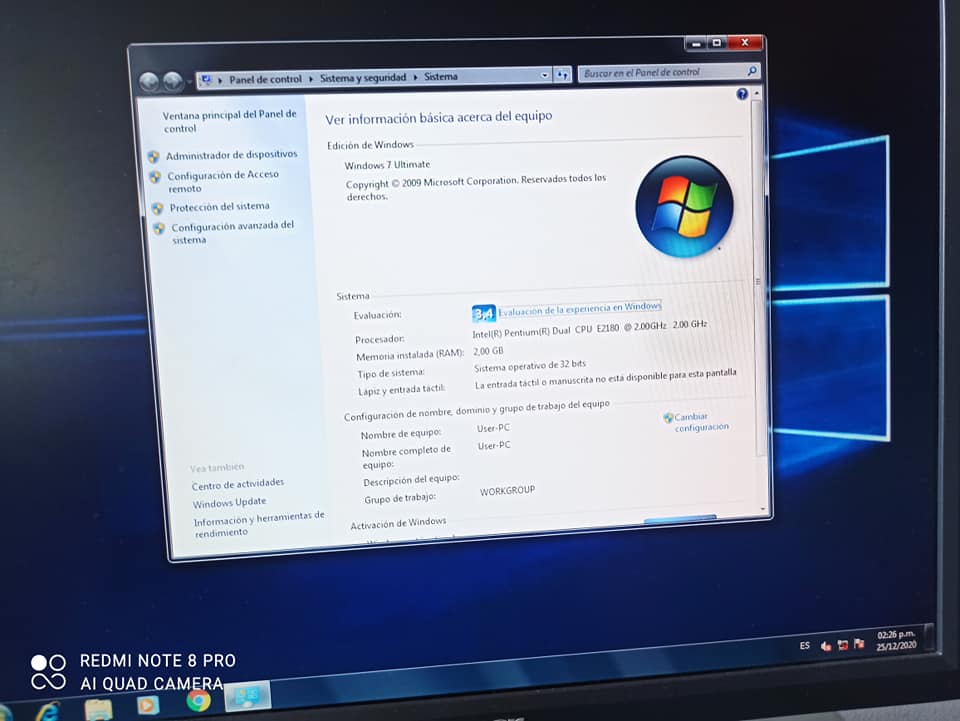Open Windows Update link

coord(229,502)
